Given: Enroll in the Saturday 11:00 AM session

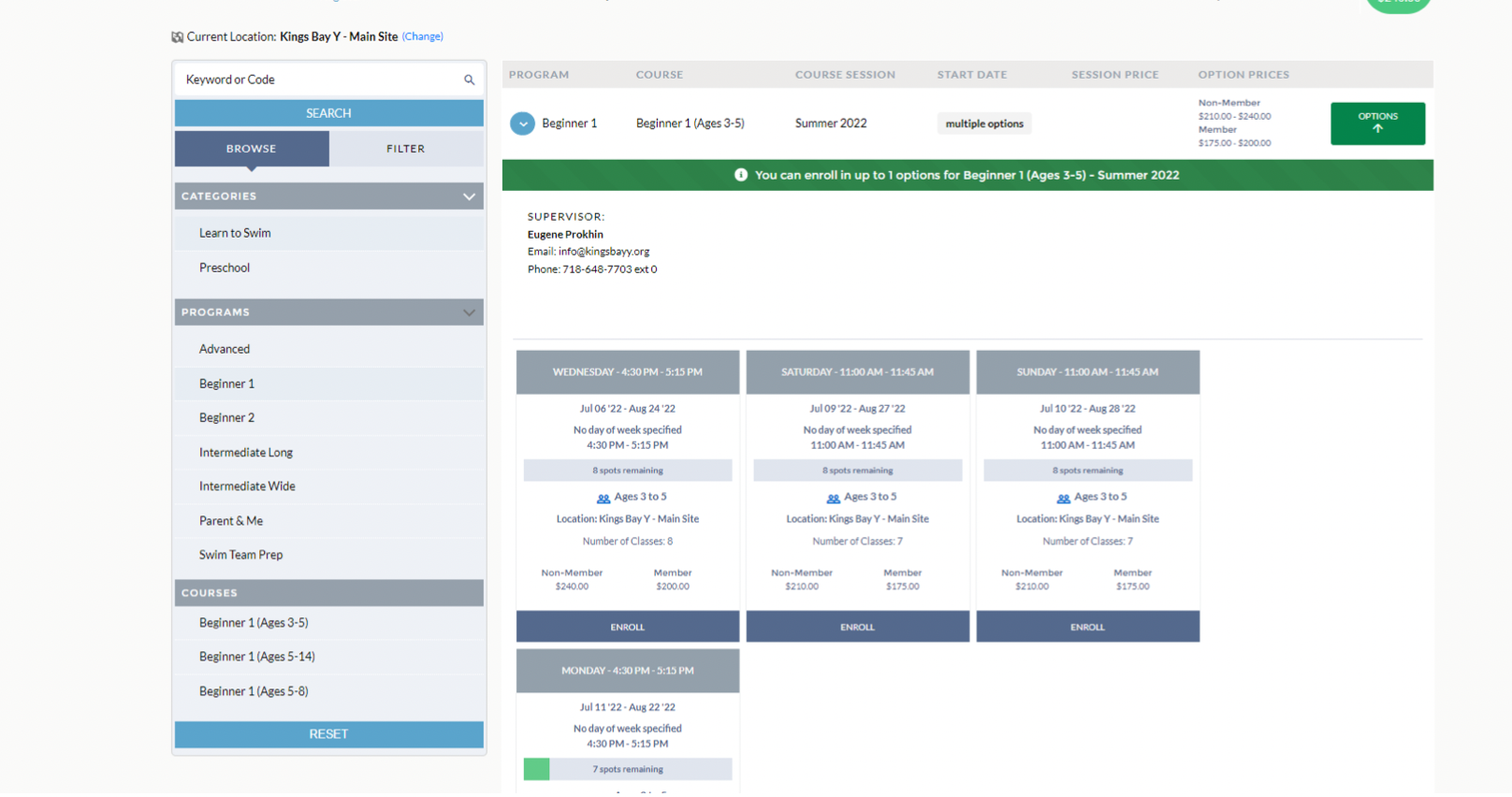Looking at the screenshot, I should coord(858,627).
